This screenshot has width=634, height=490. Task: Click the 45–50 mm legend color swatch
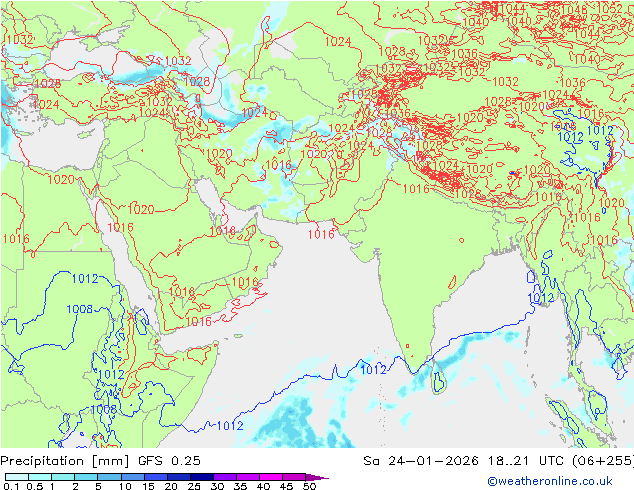point(294,477)
